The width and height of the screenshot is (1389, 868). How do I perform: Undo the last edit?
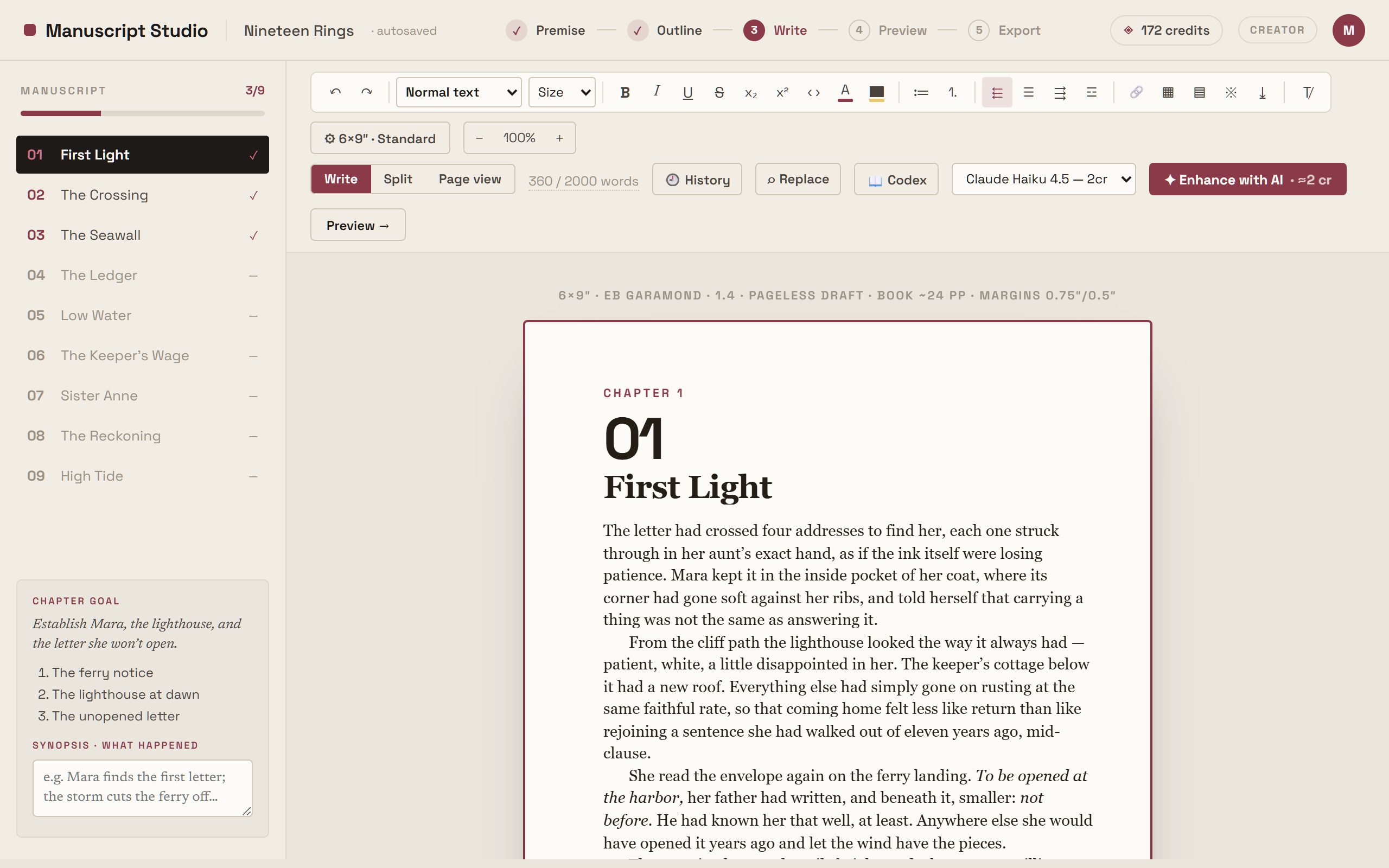(336, 92)
